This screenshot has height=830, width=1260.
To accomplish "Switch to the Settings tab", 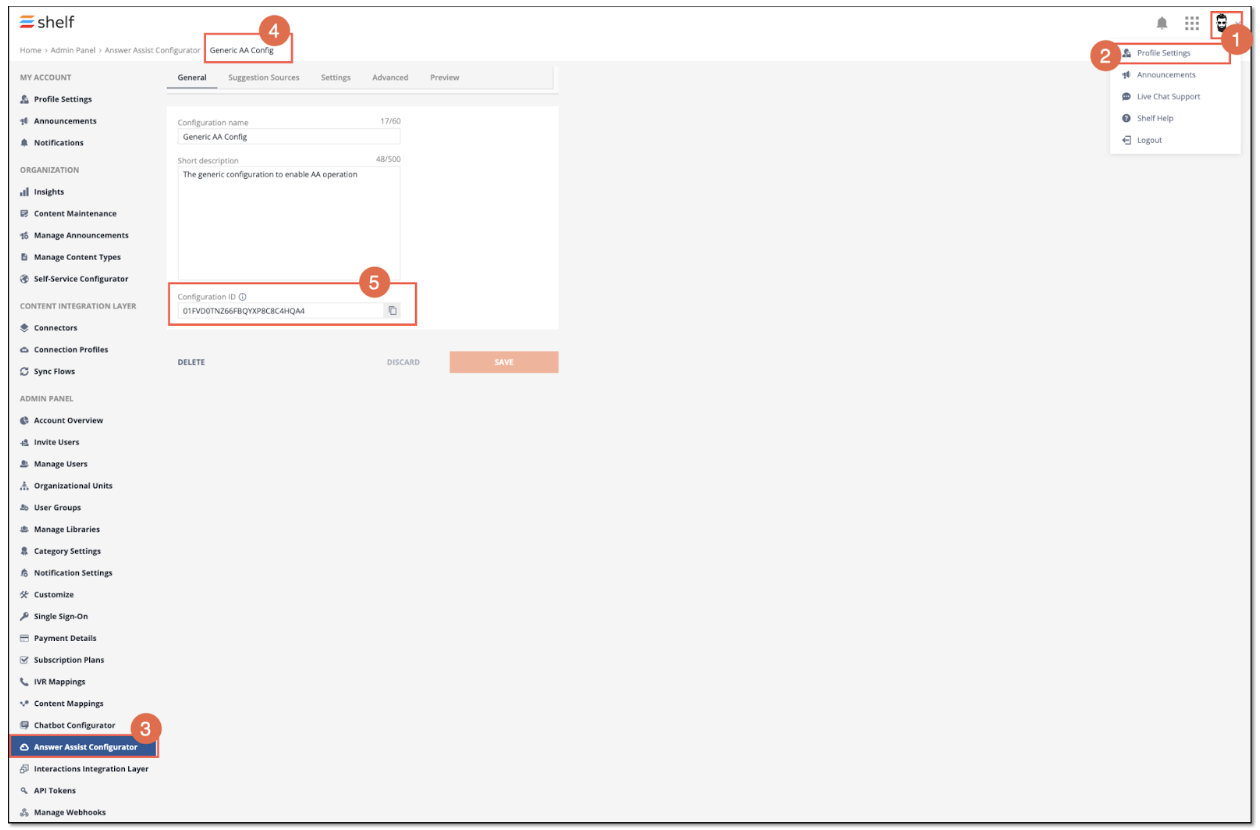I will (x=336, y=78).
